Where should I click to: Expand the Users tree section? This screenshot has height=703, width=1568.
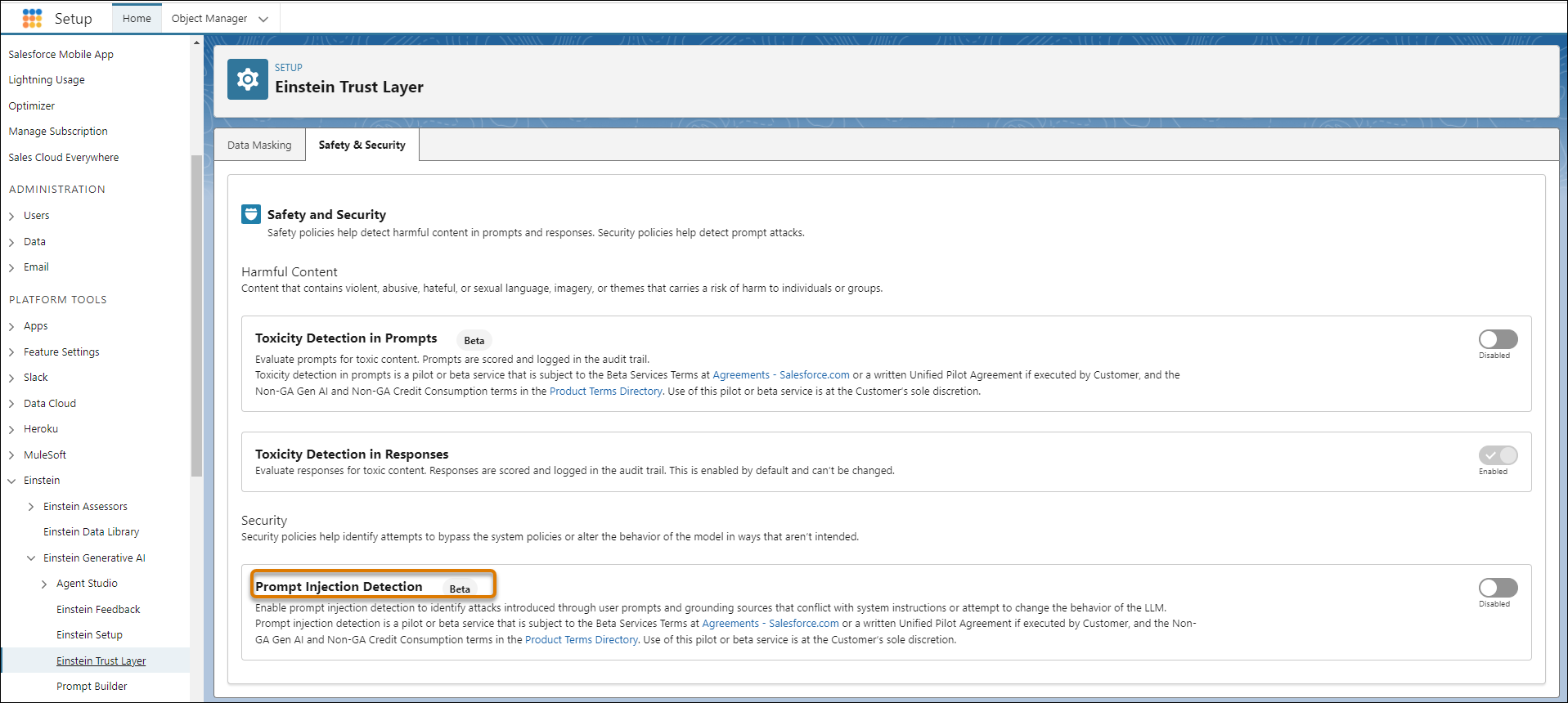[x=12, y=217]
